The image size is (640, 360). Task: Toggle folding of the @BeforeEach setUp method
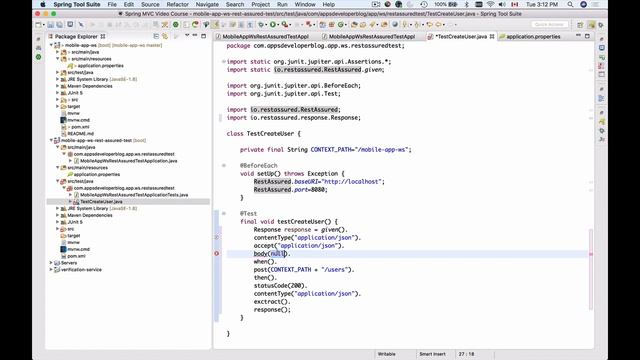(x=224, y=165)
